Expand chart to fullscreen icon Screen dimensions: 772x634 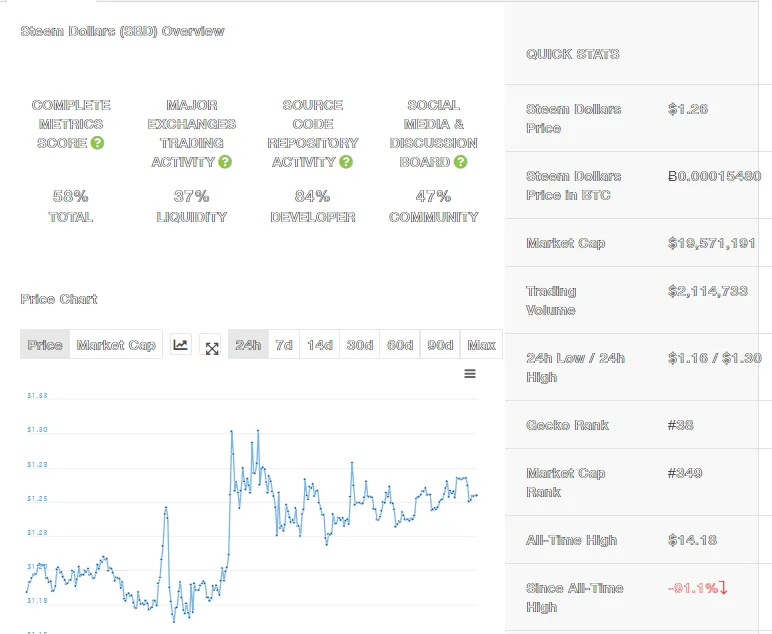[212, 348]
